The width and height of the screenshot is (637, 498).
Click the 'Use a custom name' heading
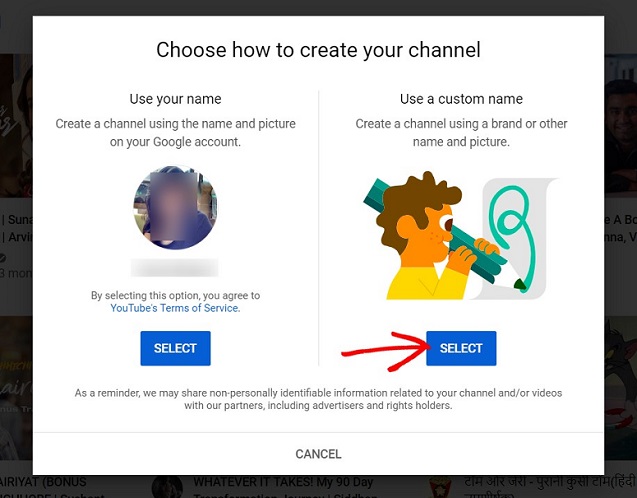[461, 99]
